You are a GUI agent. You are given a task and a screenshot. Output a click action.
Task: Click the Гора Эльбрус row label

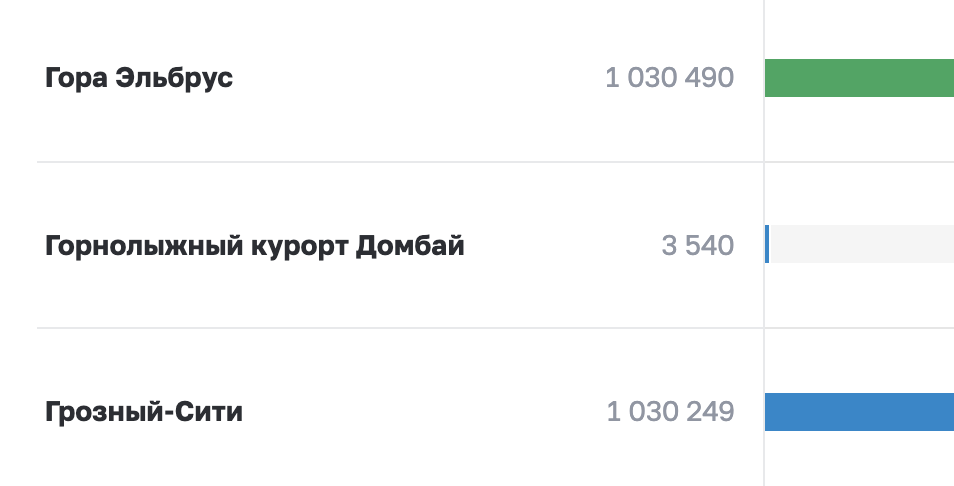tap(139, 78)
